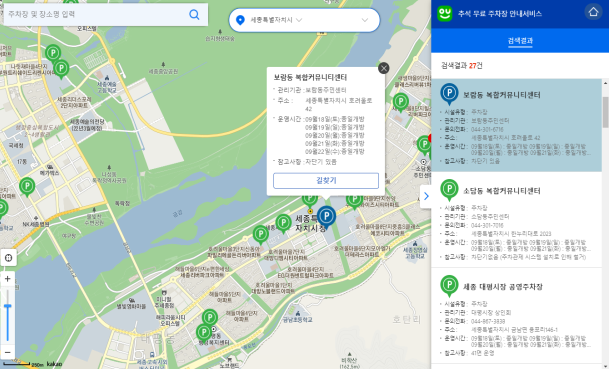The height and width of the screenshot is (370, 609).
Task: Switch to the 검색결과 tab
Action: click(x=520, y=41)
